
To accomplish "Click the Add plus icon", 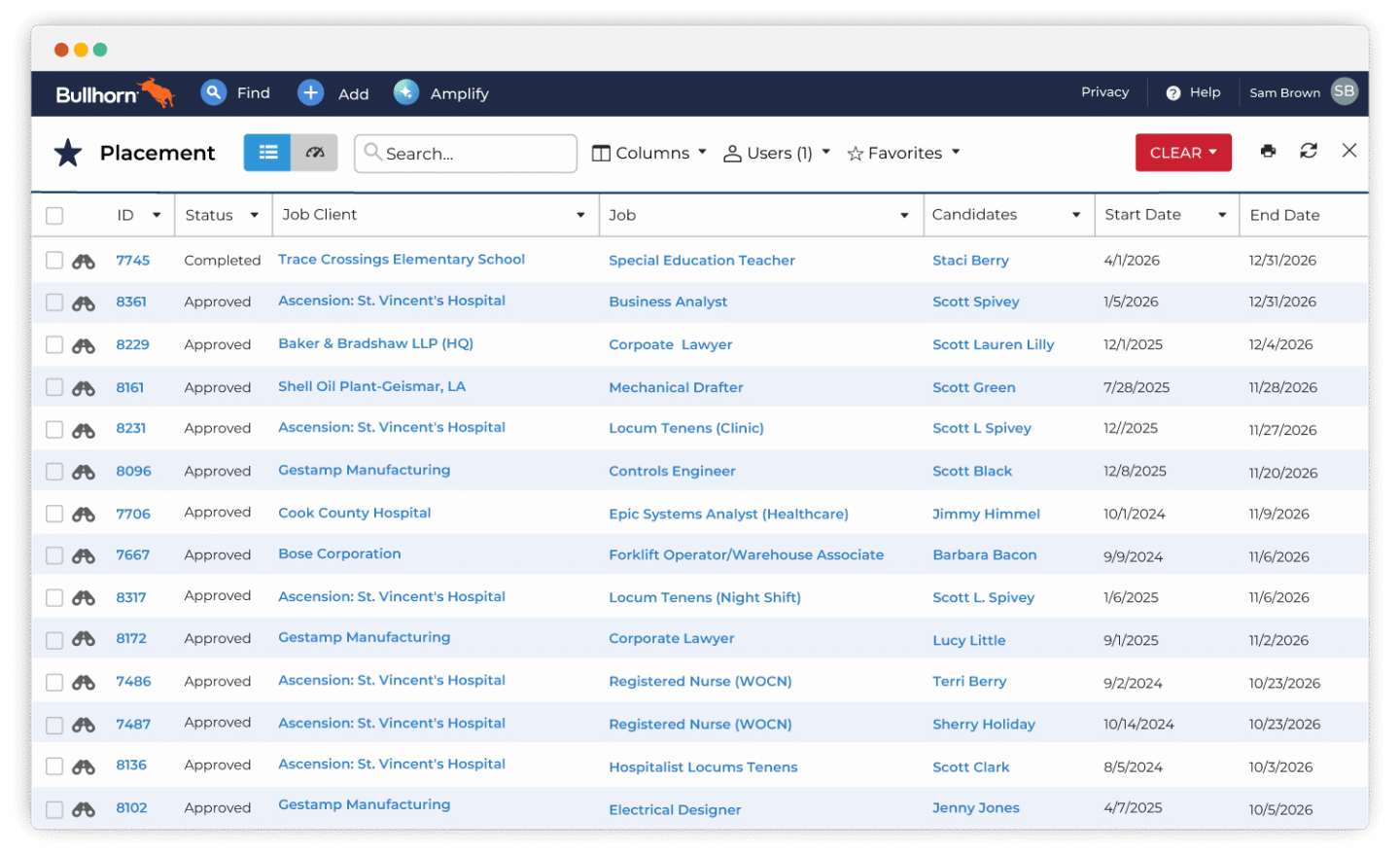I will pos(310,92).
